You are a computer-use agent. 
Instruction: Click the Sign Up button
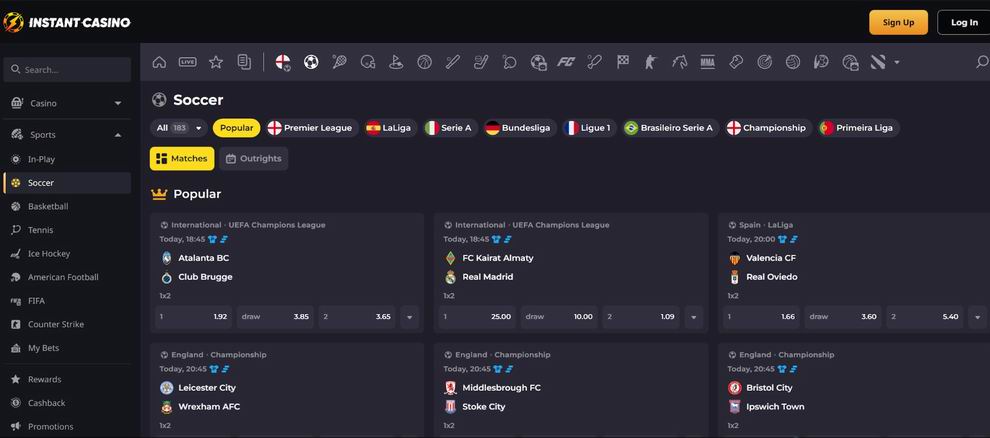coord(898,22)
